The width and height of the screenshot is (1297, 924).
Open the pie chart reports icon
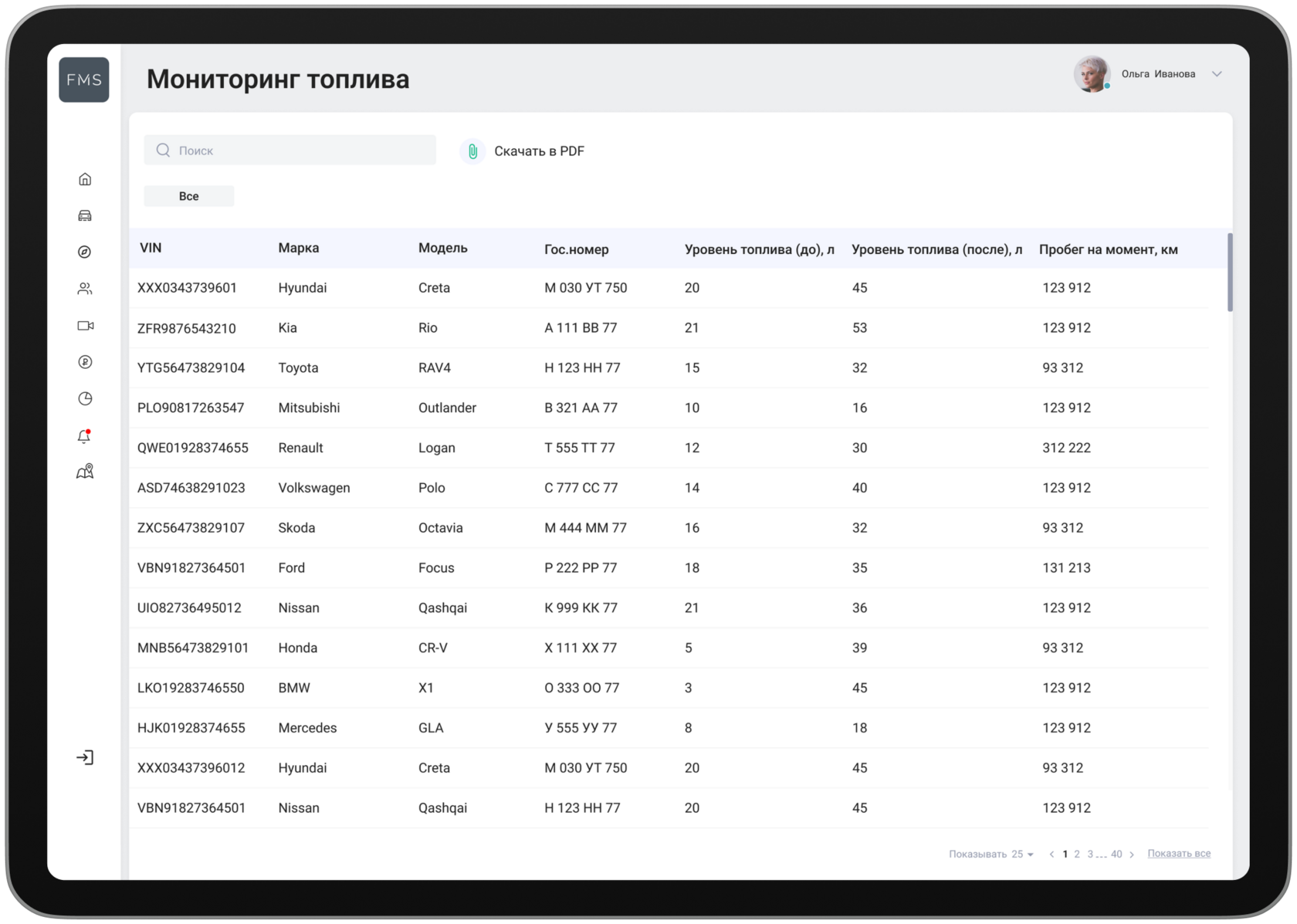pyautogui.click(x=85, y=398)
